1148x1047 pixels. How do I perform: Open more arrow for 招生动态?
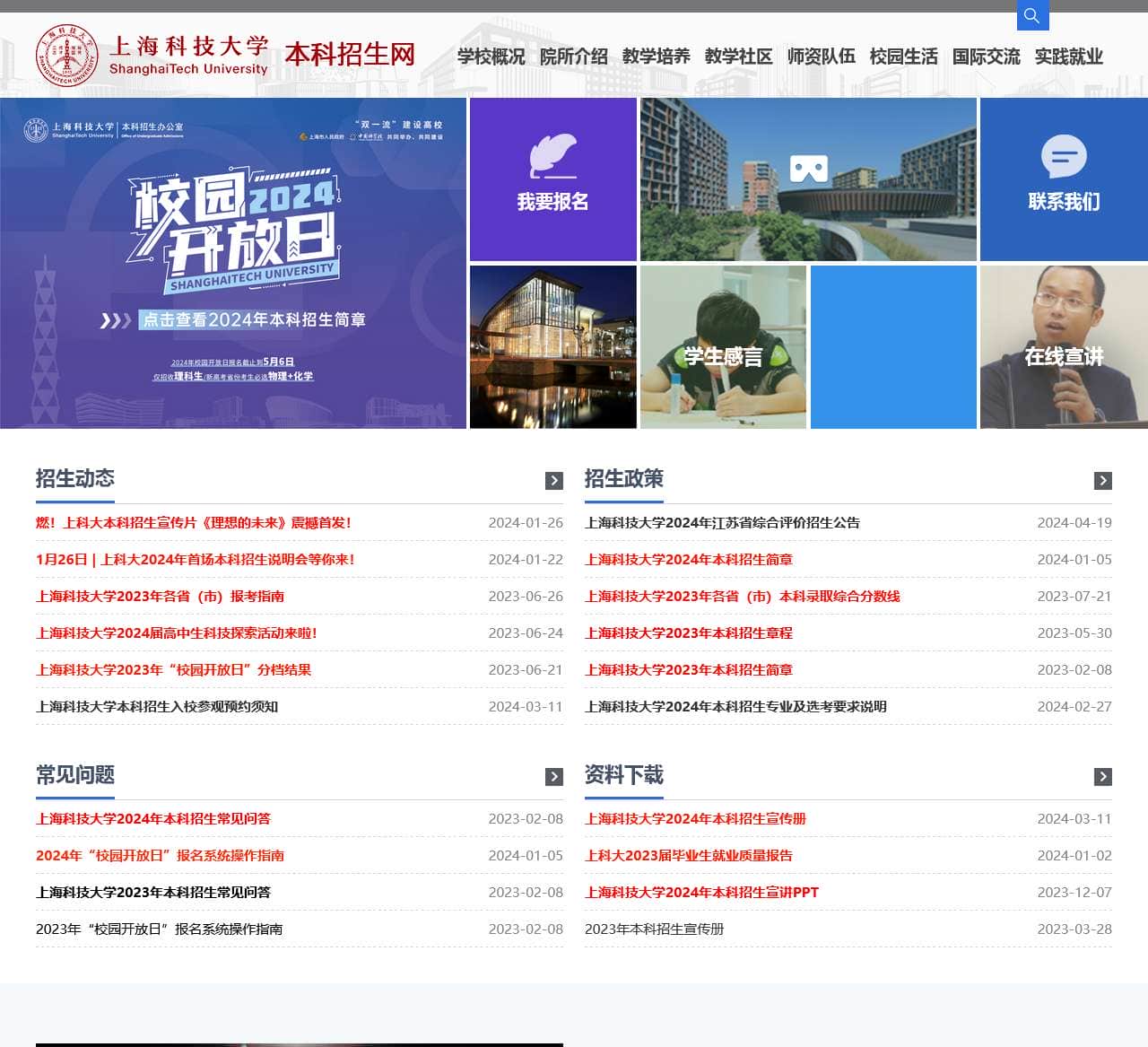click(x=554, y=481)
